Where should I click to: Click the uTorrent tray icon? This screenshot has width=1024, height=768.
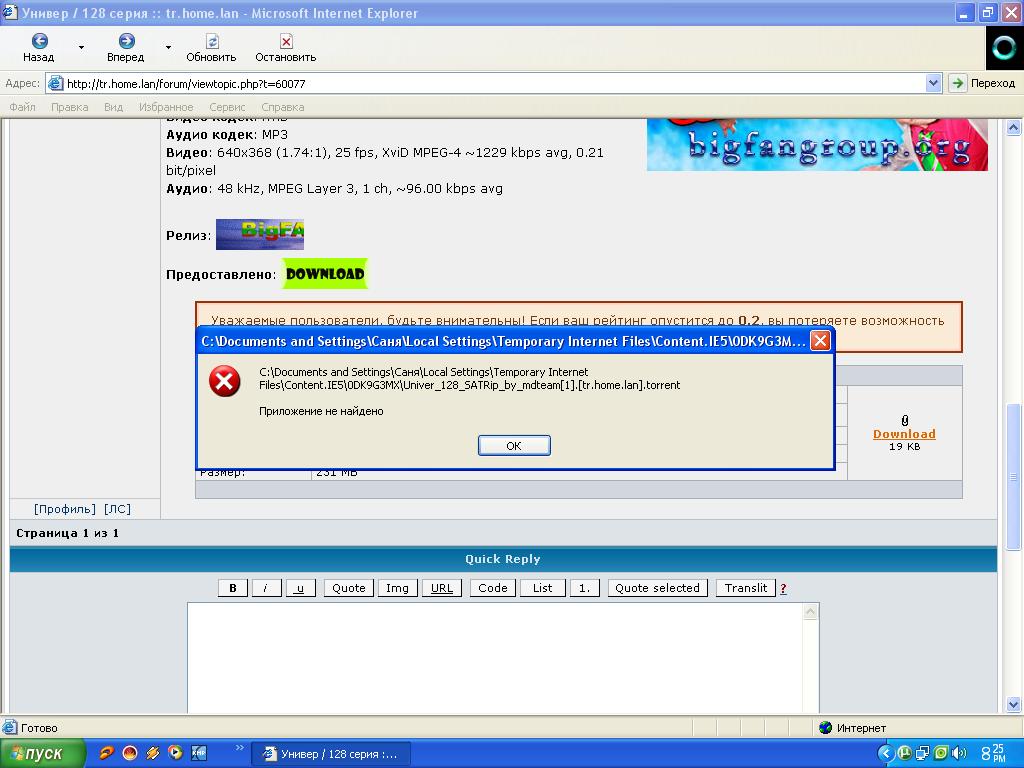[904, 754]
